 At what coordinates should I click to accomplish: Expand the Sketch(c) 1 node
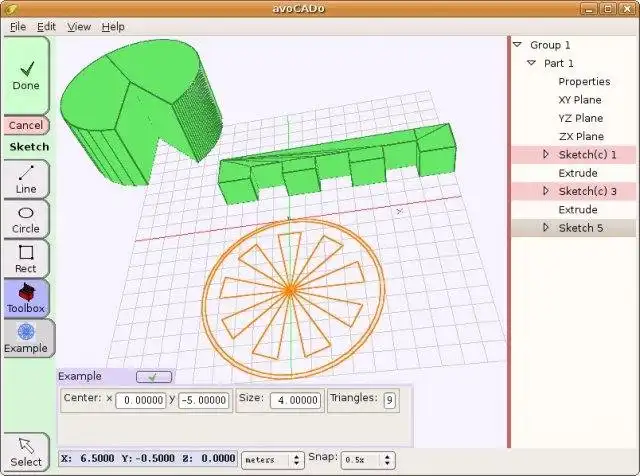point(546,154)
